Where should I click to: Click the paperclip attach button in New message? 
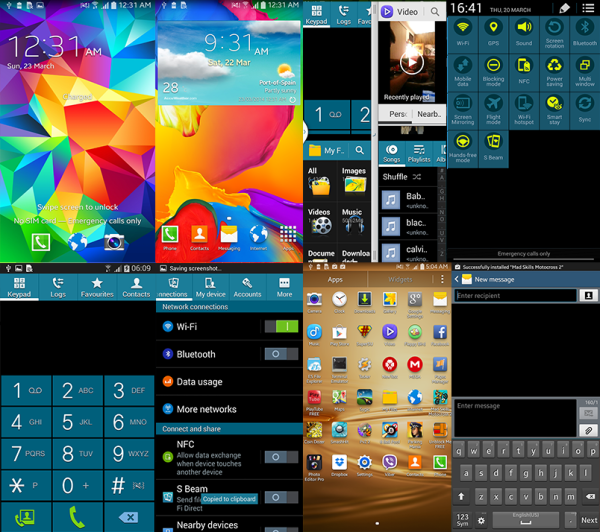589,430
